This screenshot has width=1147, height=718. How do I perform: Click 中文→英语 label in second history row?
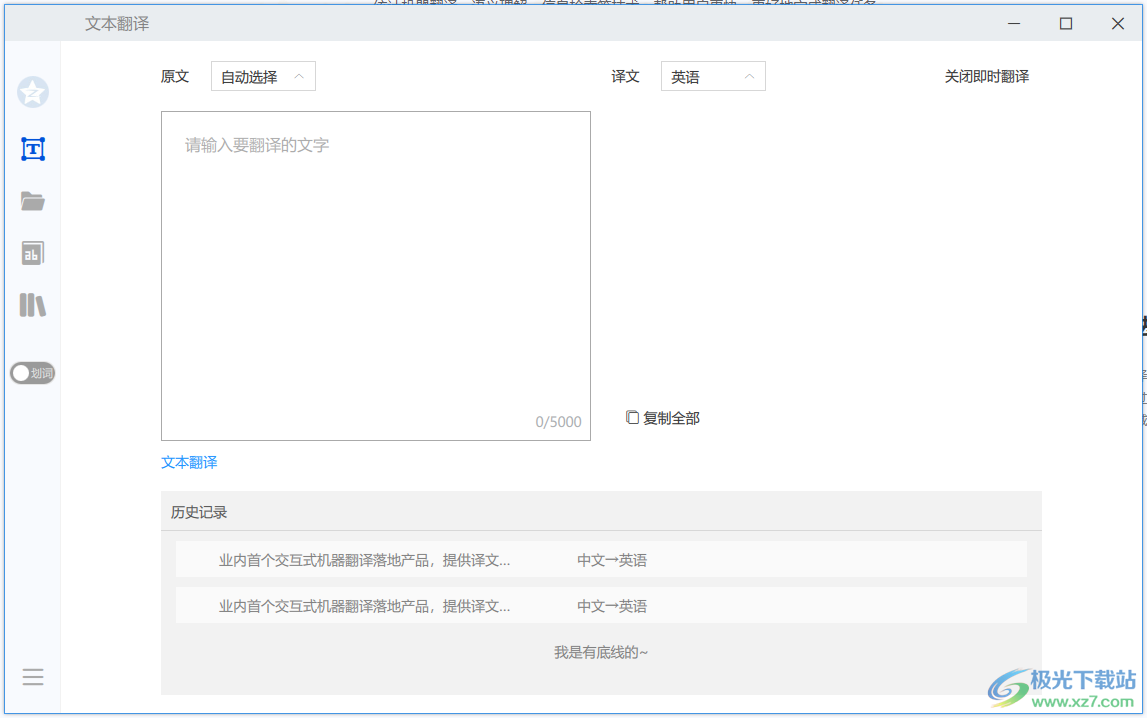(612, 606)
